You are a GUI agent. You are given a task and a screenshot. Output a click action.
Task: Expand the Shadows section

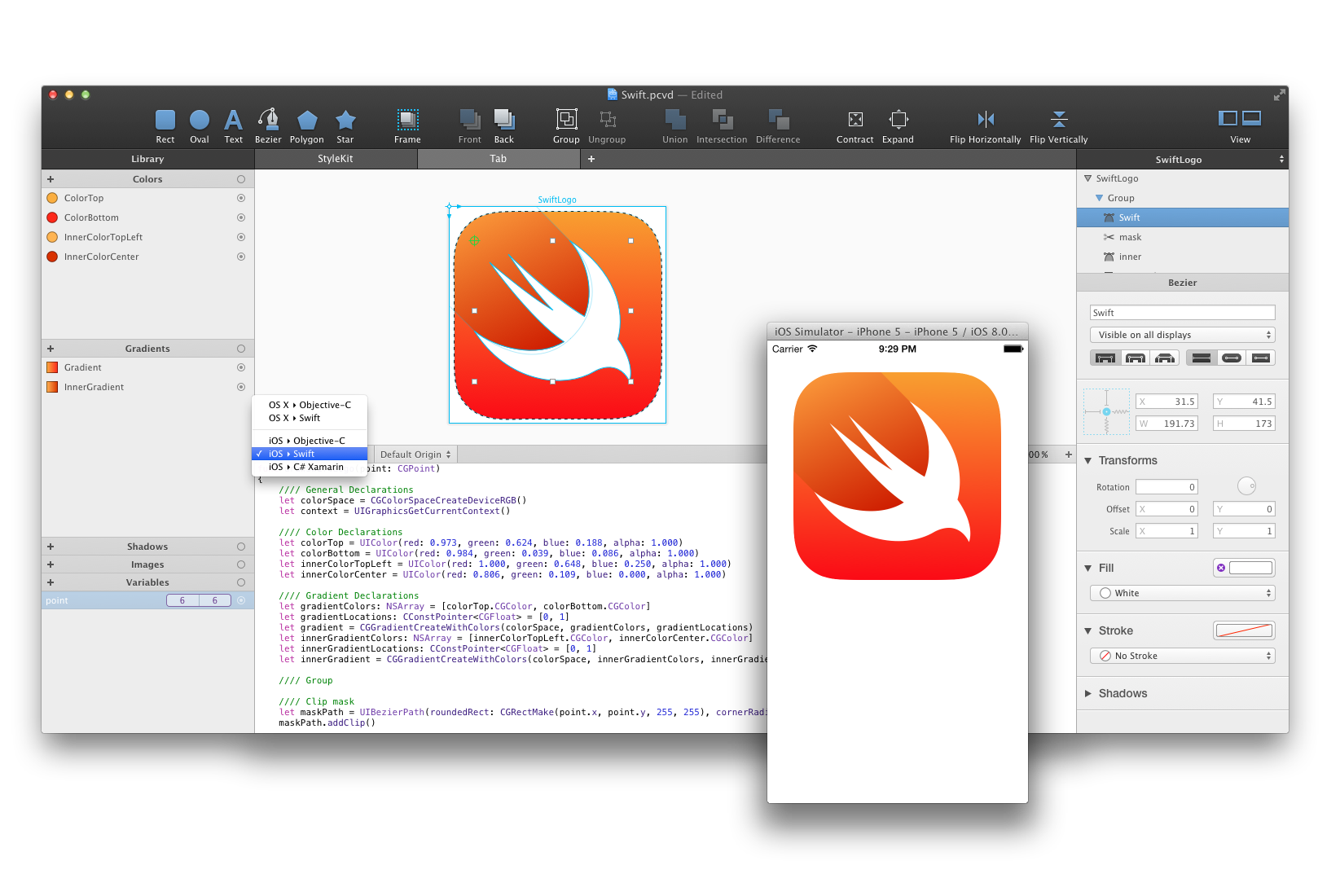point(1088,693)
